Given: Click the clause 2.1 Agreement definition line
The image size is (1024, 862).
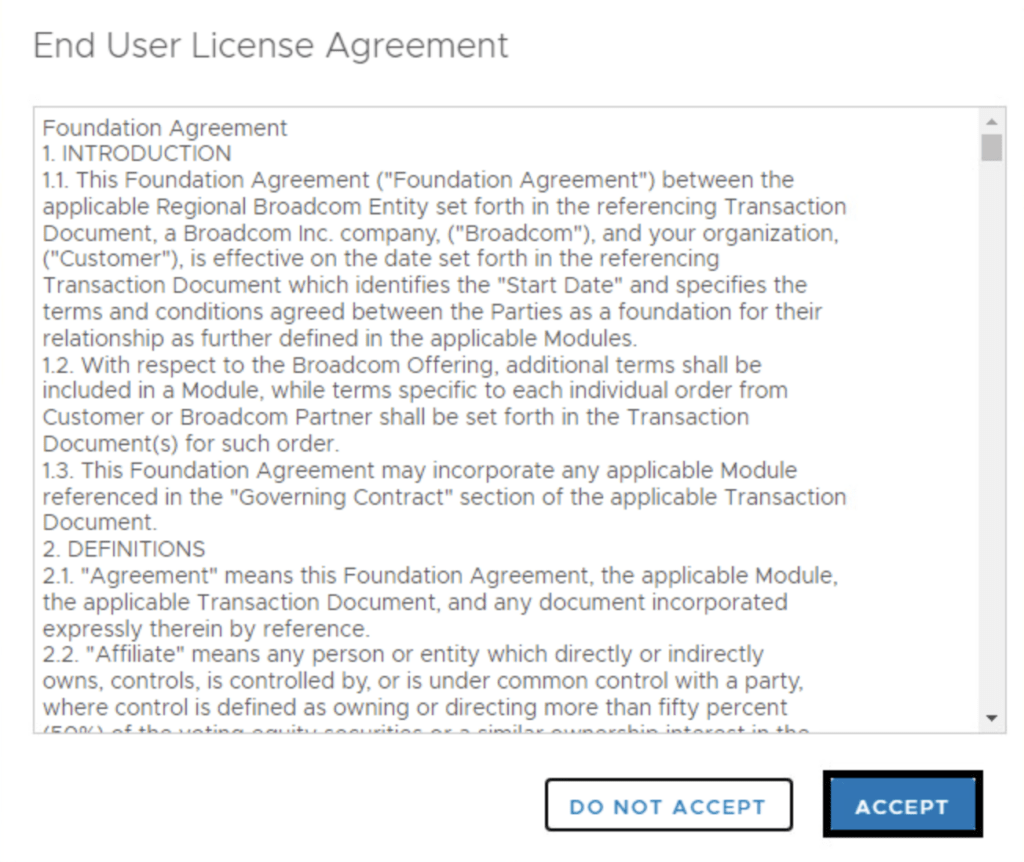Looking at the screenshot, I should pyautogui.click(x=440, y=576).
